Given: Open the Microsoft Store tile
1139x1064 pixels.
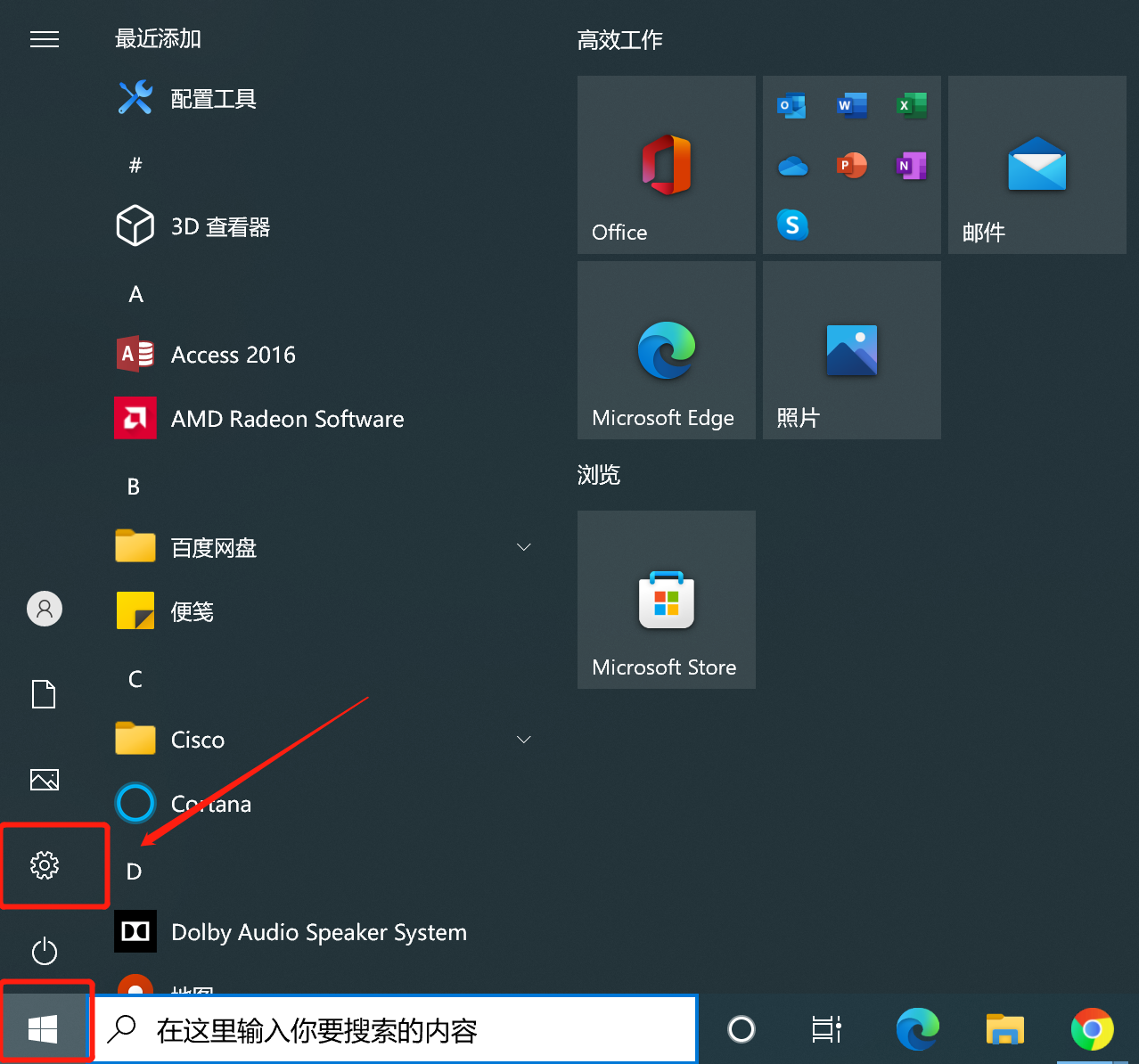Looking at the screenshot, I should pyautogui.click(x=666, y=600).
